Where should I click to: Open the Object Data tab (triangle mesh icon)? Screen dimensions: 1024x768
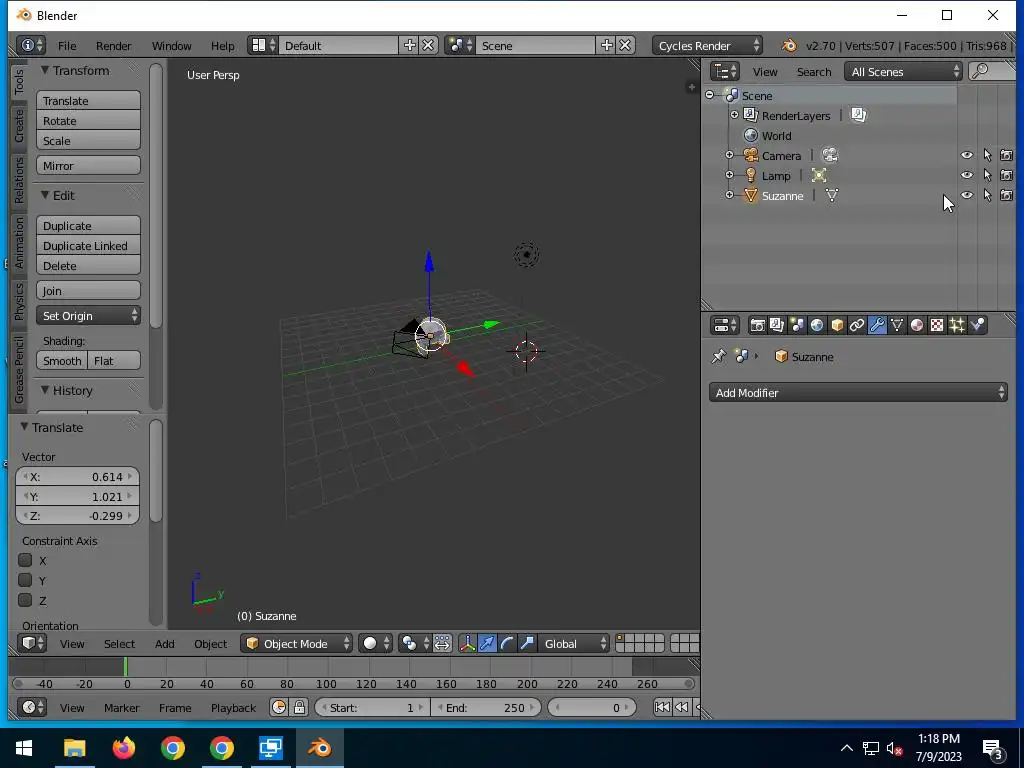(x=897, y=325)
